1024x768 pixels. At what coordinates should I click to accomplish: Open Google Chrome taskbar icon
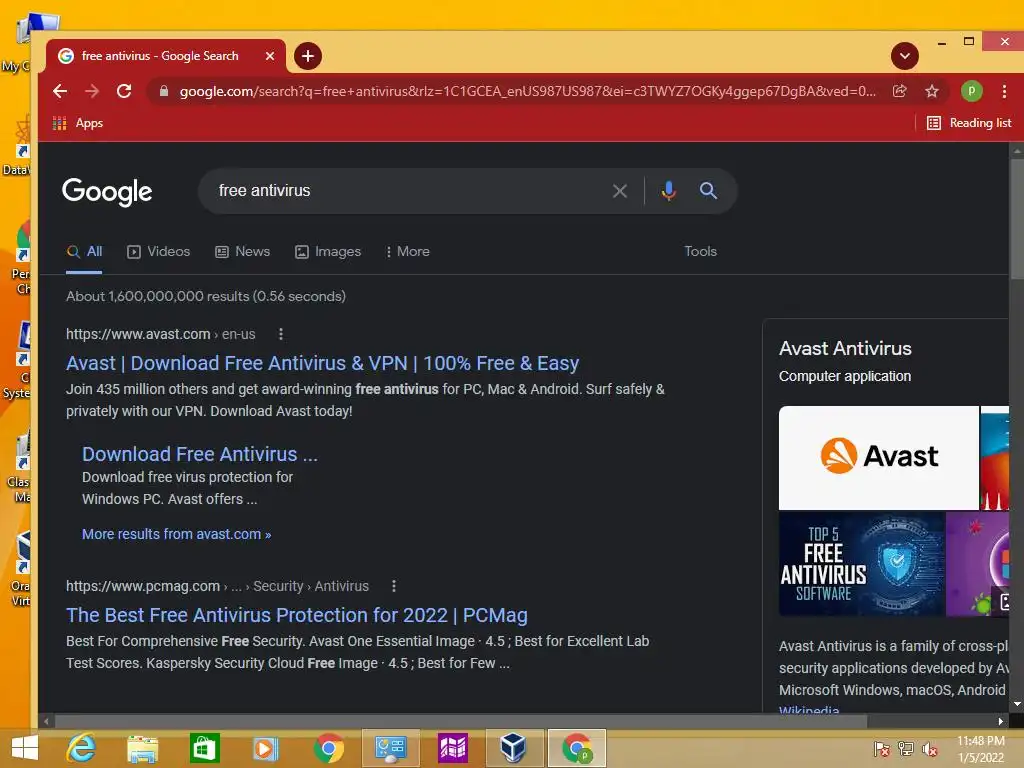coord(328,748)
